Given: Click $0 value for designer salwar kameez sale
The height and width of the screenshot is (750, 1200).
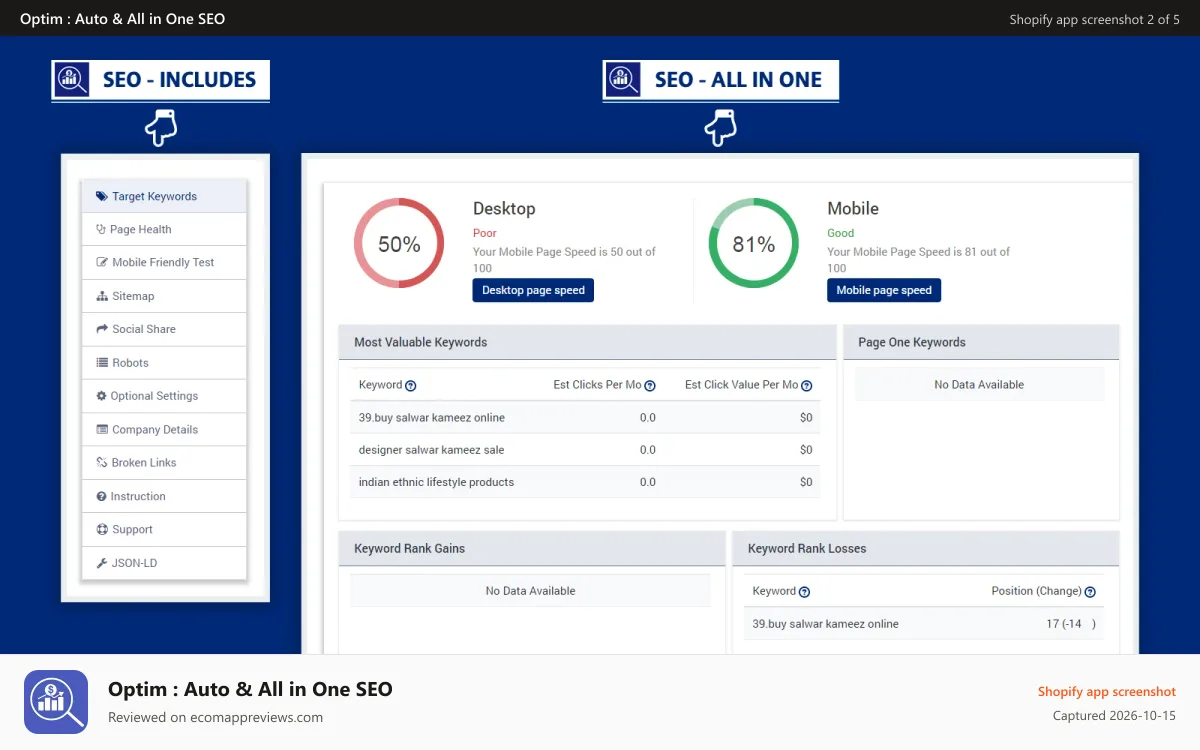Looking at the screenshot, I should 806,450.
